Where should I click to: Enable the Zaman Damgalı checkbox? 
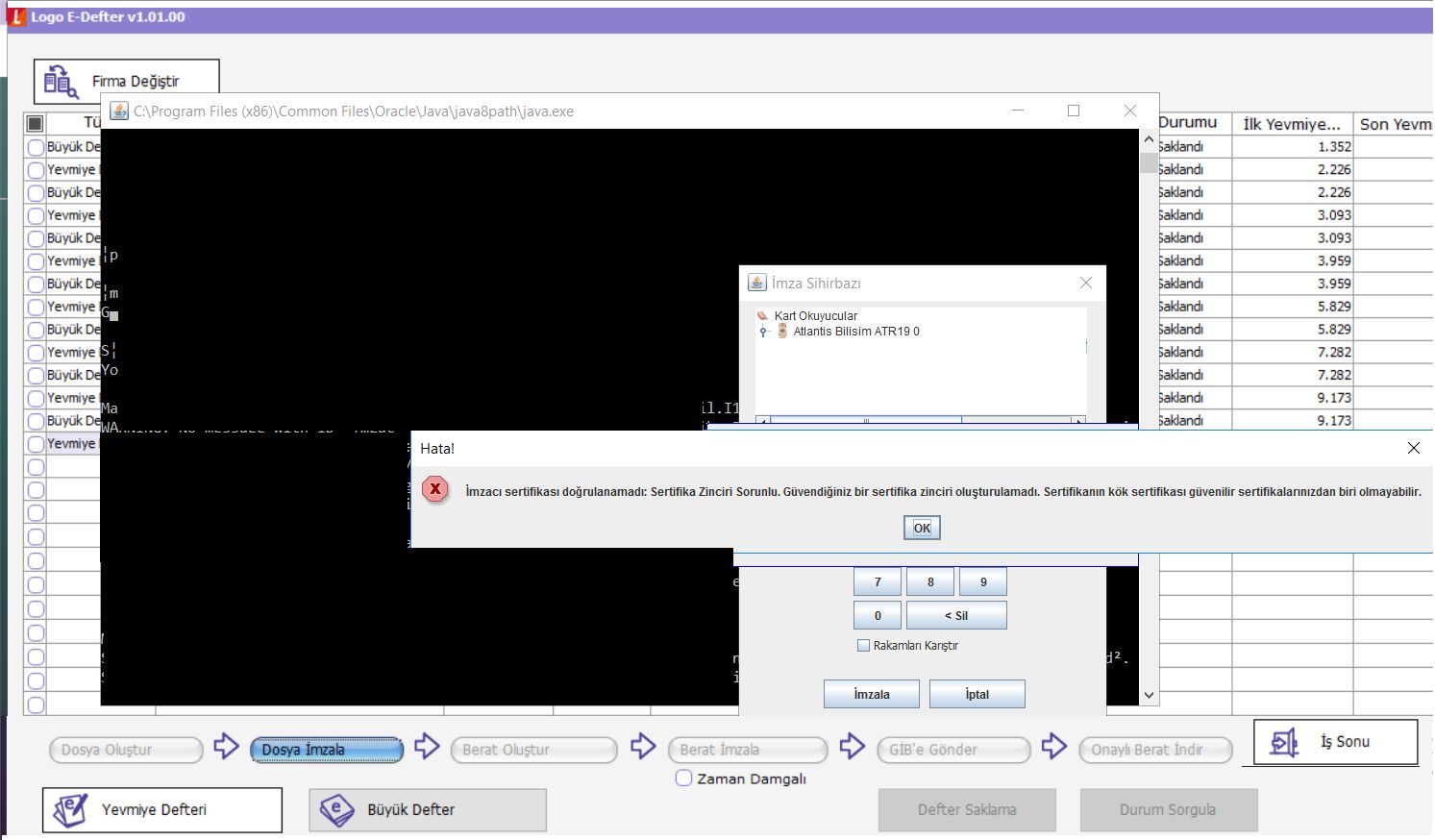click(683, 778)
